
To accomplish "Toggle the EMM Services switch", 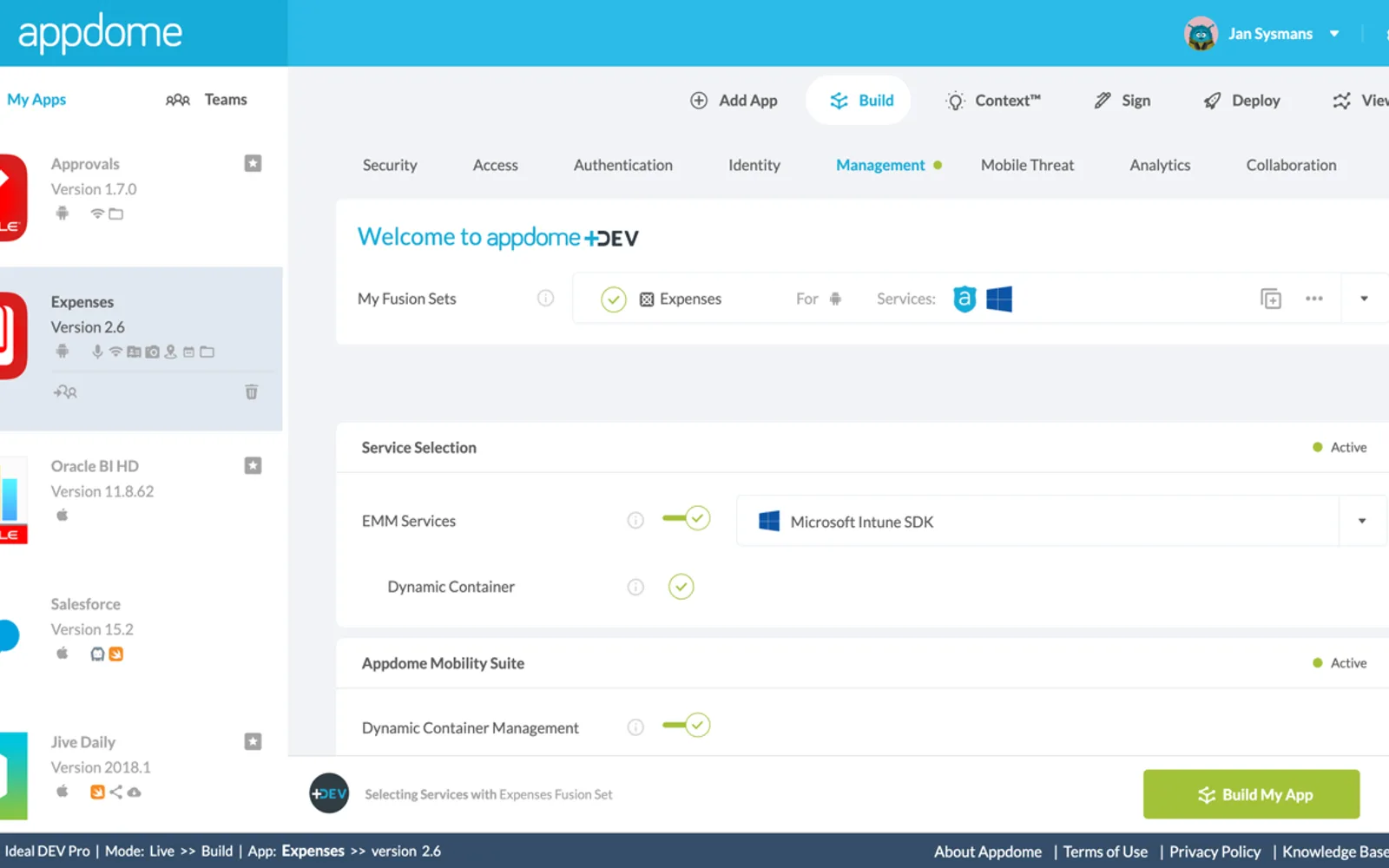I will 686,519.
